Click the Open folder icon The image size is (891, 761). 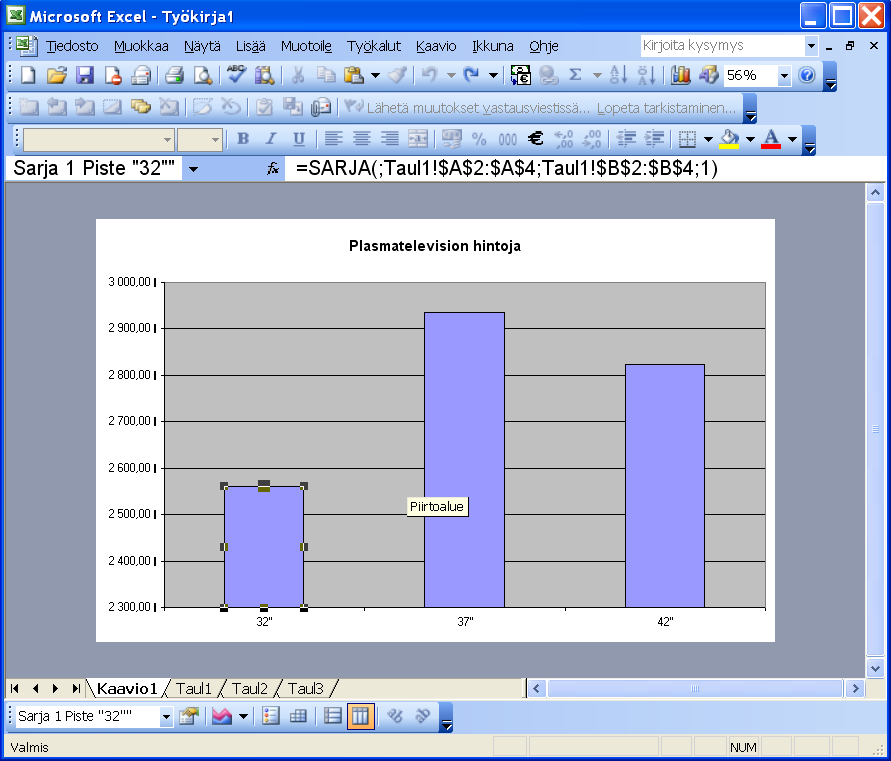pyautogui.click(x=56, y=75)
